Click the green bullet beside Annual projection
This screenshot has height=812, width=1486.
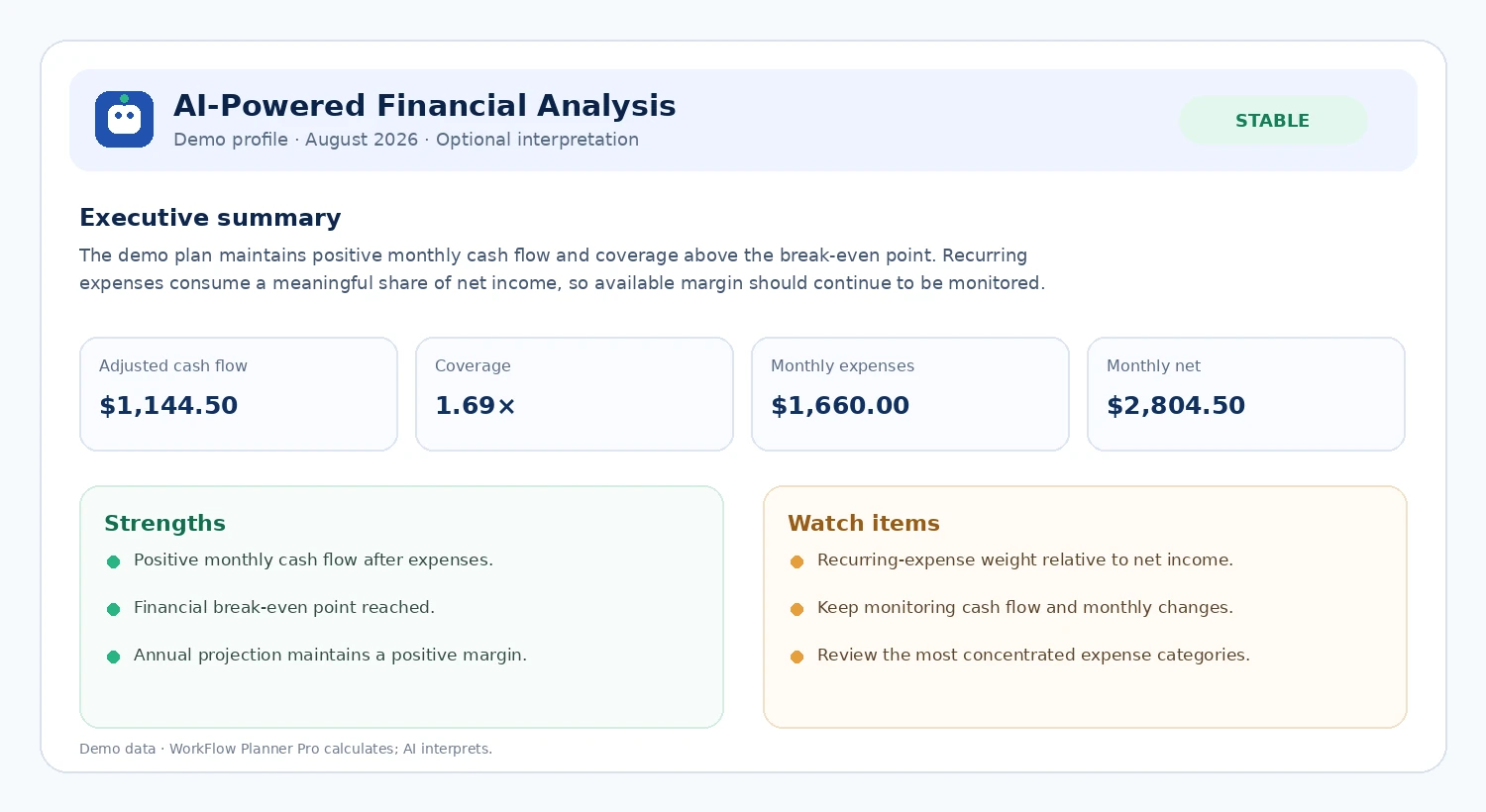(113, 657)
